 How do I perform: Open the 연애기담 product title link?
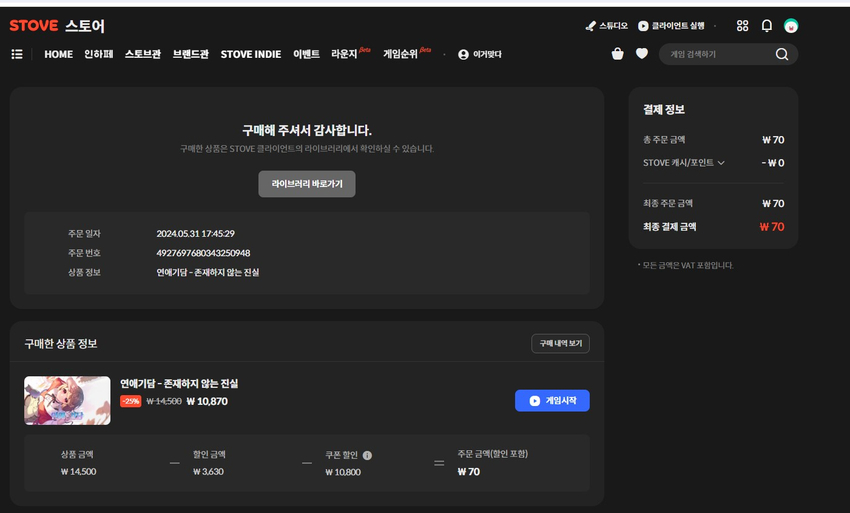[179, 383]
